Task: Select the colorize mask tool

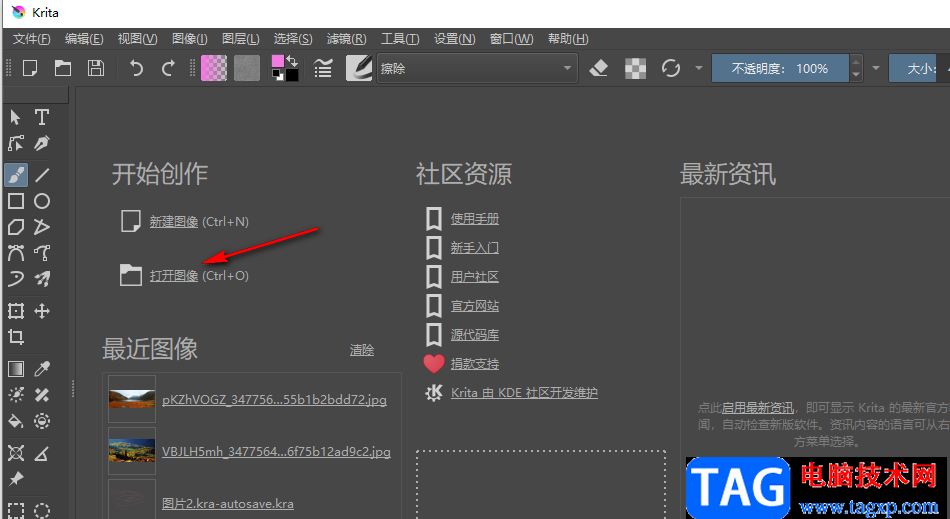Action: coord(16,395)
